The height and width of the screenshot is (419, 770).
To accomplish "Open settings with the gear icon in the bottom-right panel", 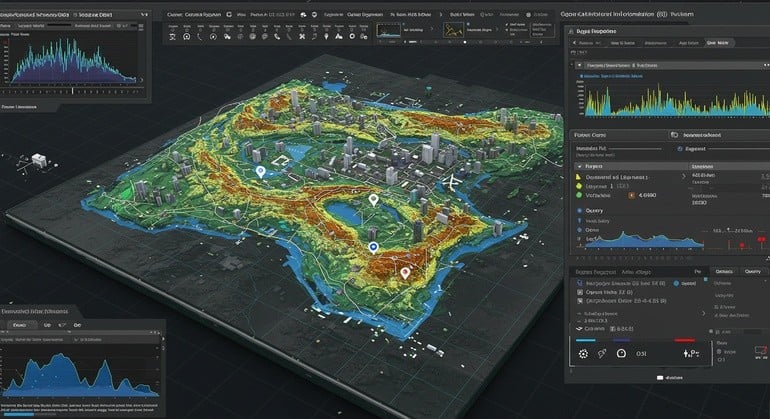I will 583,353.
